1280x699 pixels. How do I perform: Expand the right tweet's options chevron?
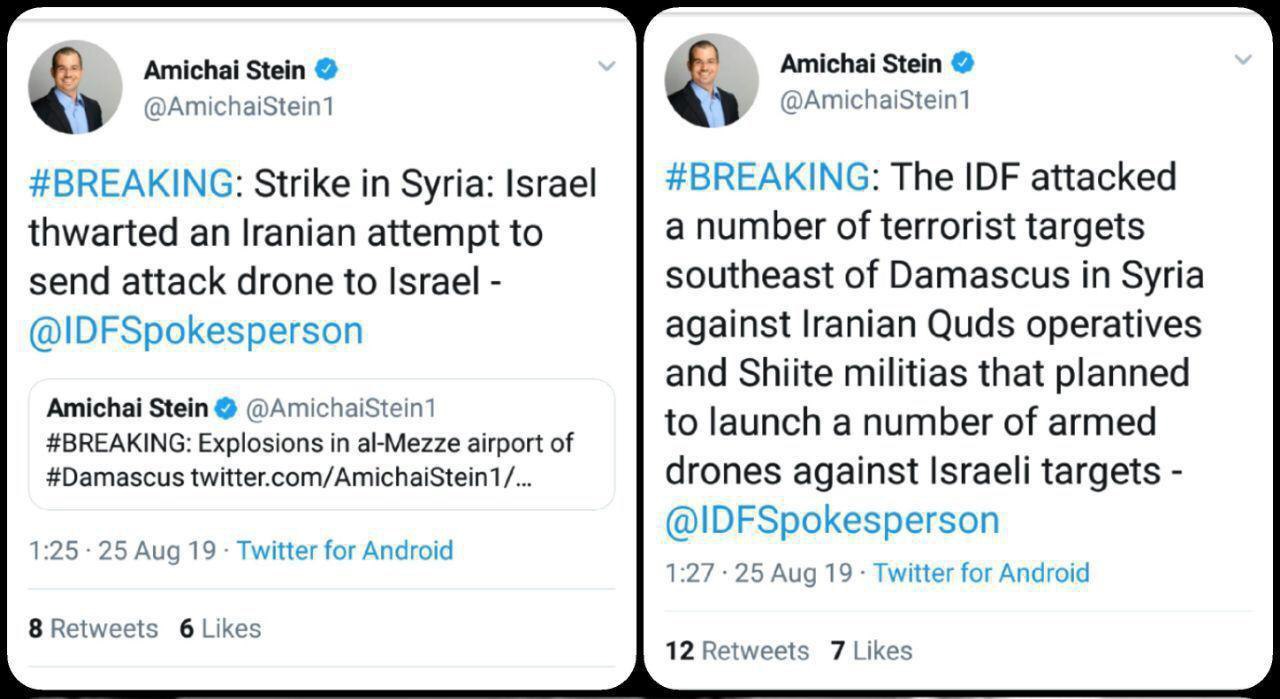pos(1243,60)
